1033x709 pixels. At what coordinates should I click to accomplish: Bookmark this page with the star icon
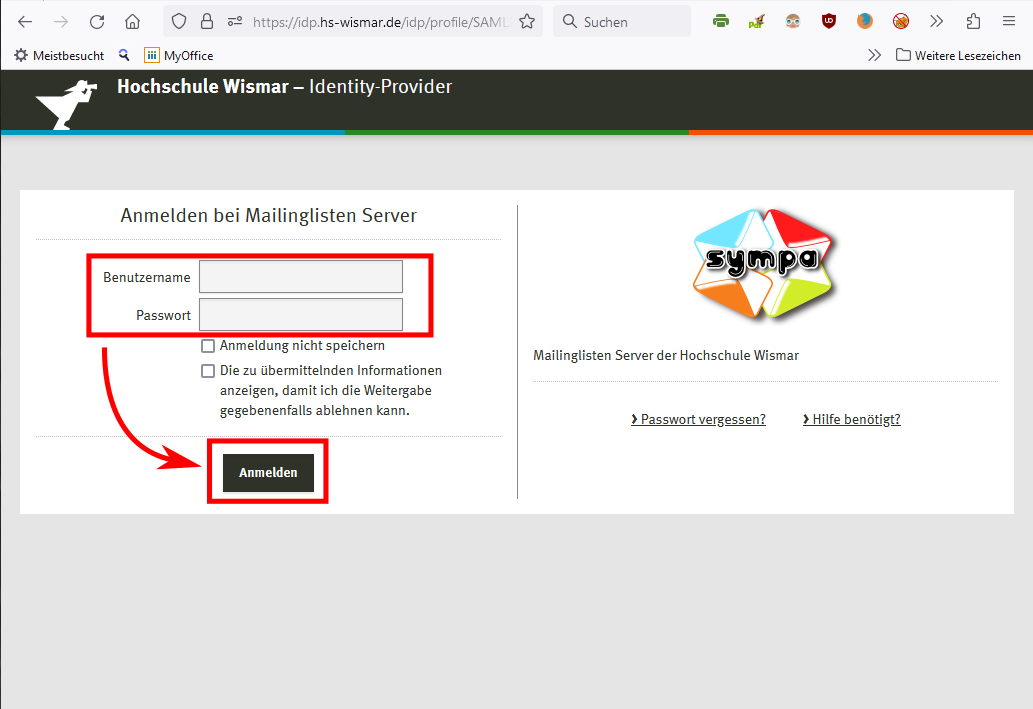pos(527,22)
